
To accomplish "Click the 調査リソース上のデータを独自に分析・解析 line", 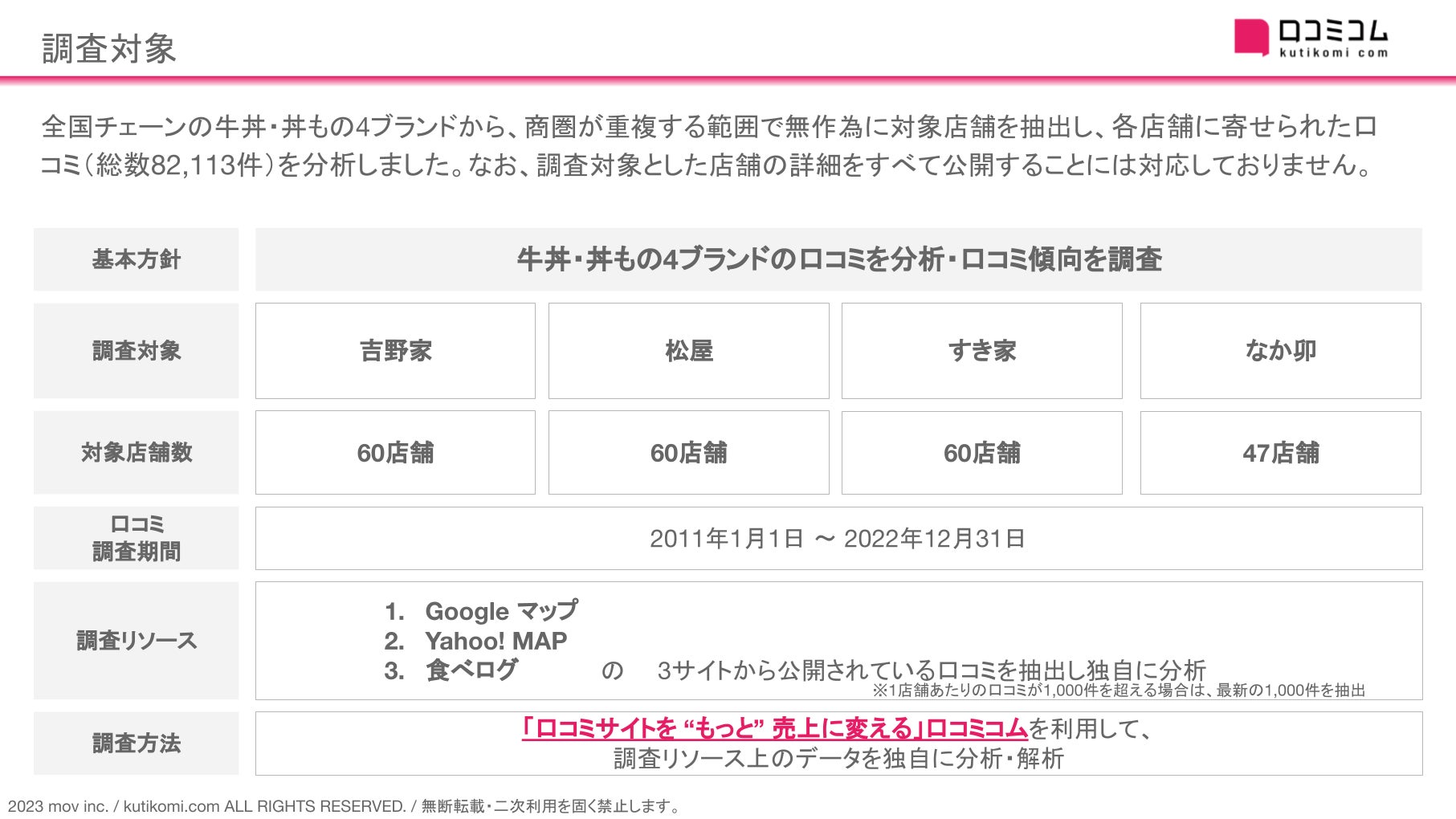I will pyautogui.click(x=838, y=759).
